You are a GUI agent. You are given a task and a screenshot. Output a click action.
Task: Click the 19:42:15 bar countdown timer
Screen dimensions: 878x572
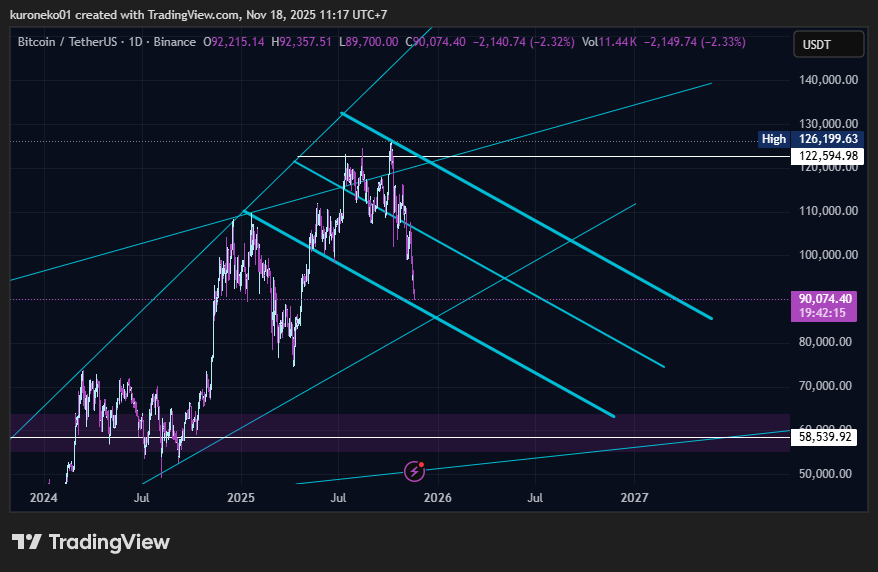(822, 313)
